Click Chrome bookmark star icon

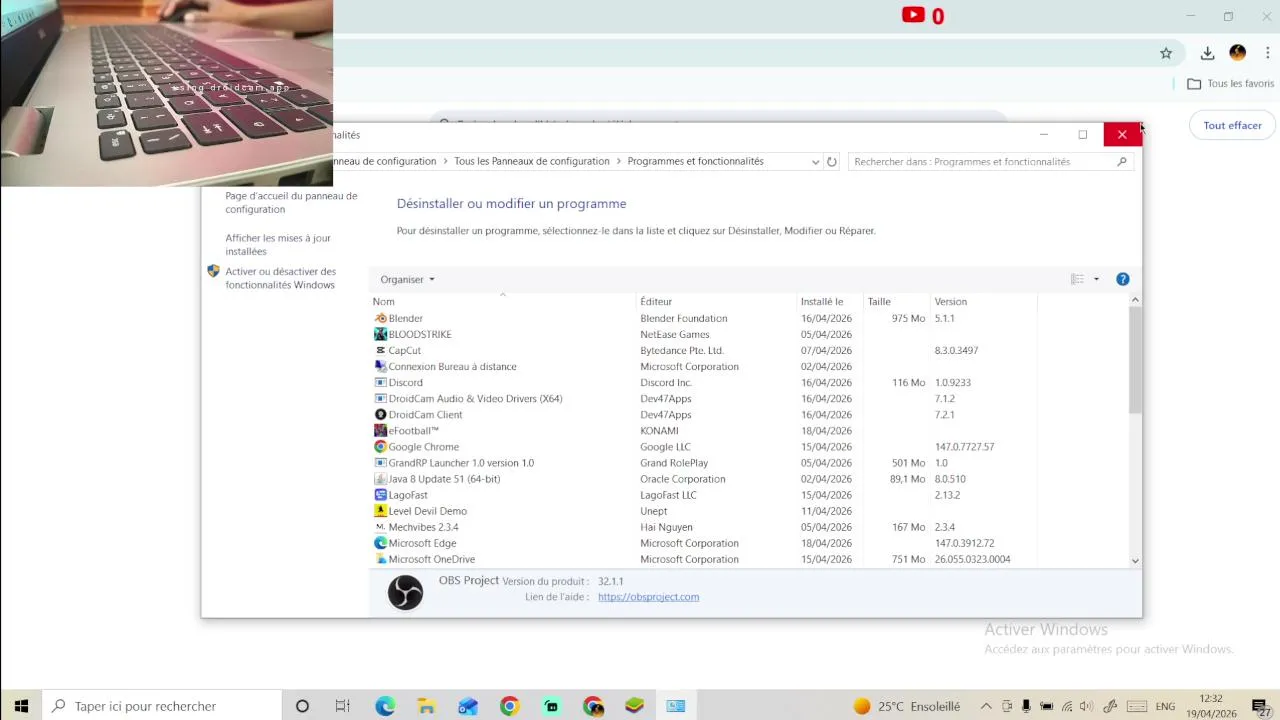[1165, 53]
